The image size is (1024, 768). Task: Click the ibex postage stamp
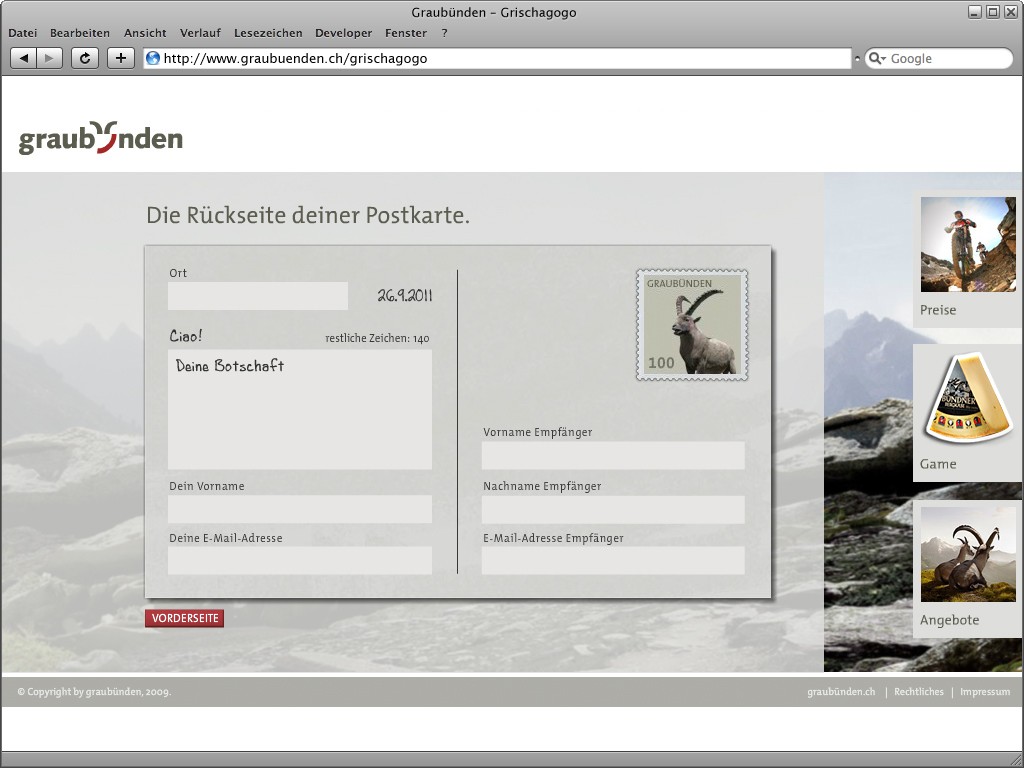(x=692, y=325)
